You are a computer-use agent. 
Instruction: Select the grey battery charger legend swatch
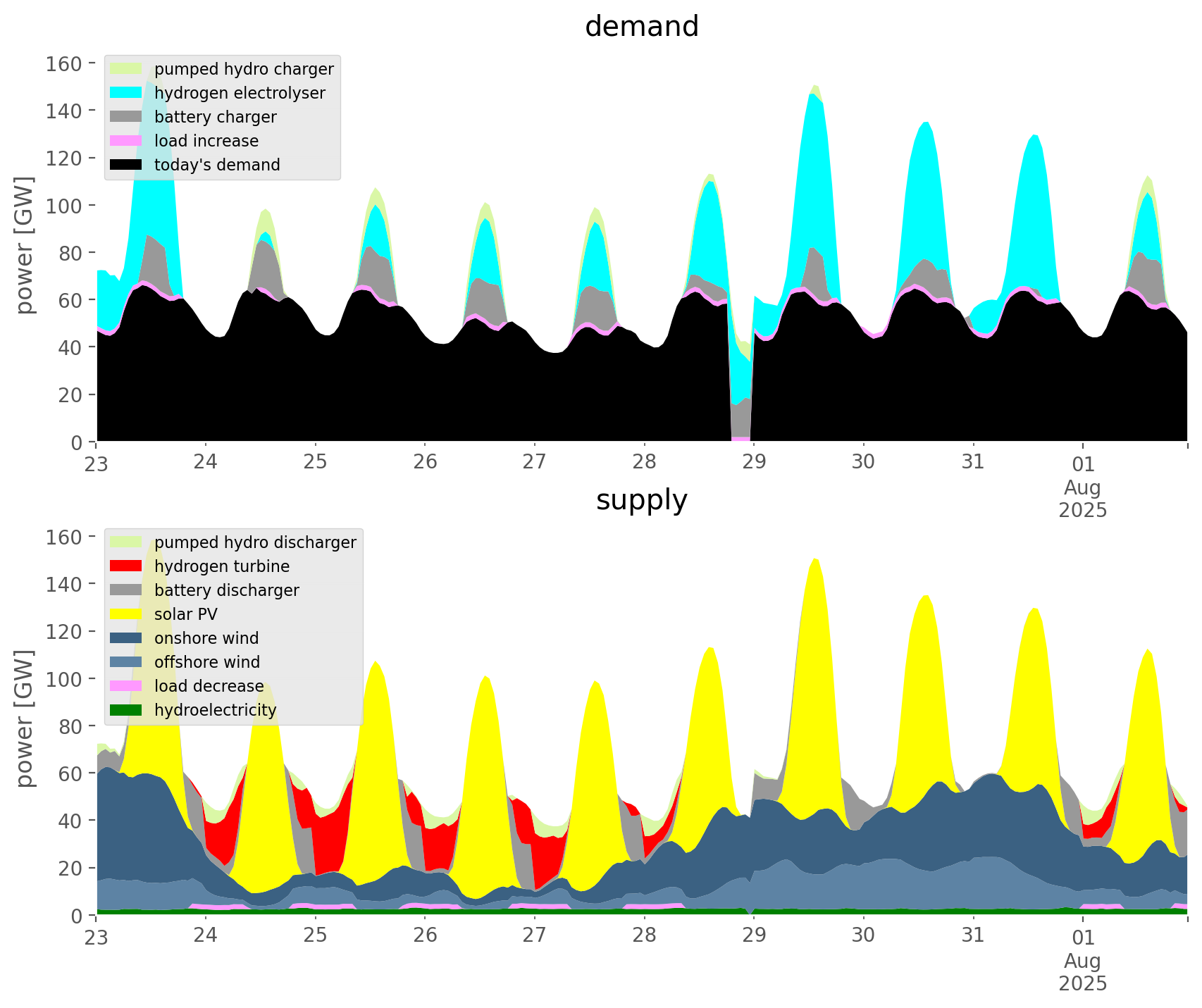(x=126, y=117)
